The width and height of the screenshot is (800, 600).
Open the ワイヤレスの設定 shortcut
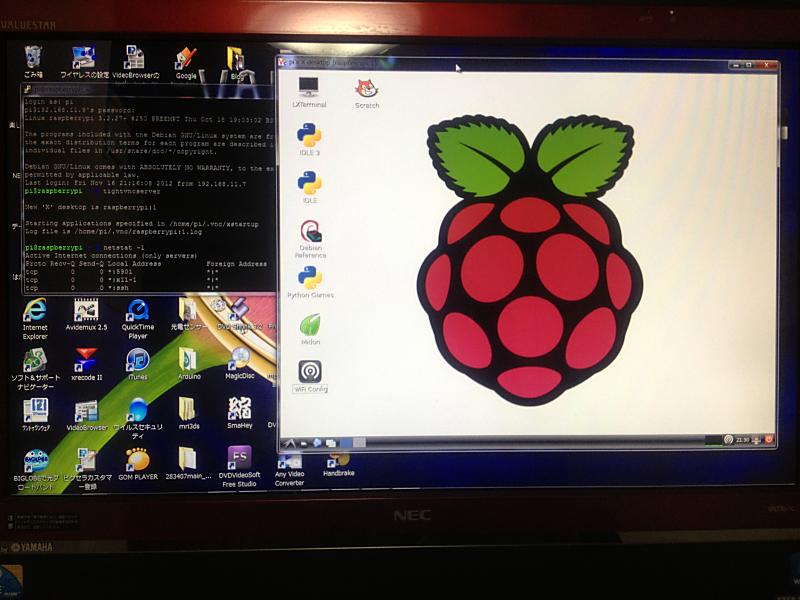click(x=84, y=62)
